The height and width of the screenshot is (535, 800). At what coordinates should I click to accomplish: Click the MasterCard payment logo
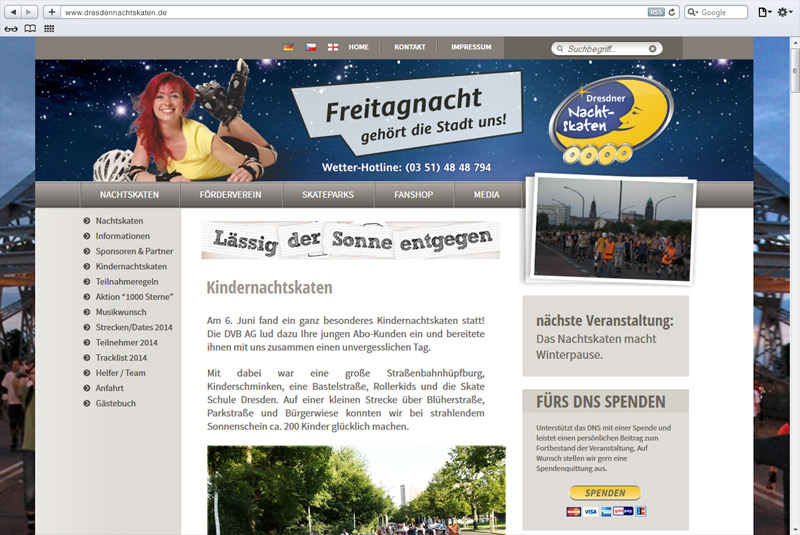[573, 512]
